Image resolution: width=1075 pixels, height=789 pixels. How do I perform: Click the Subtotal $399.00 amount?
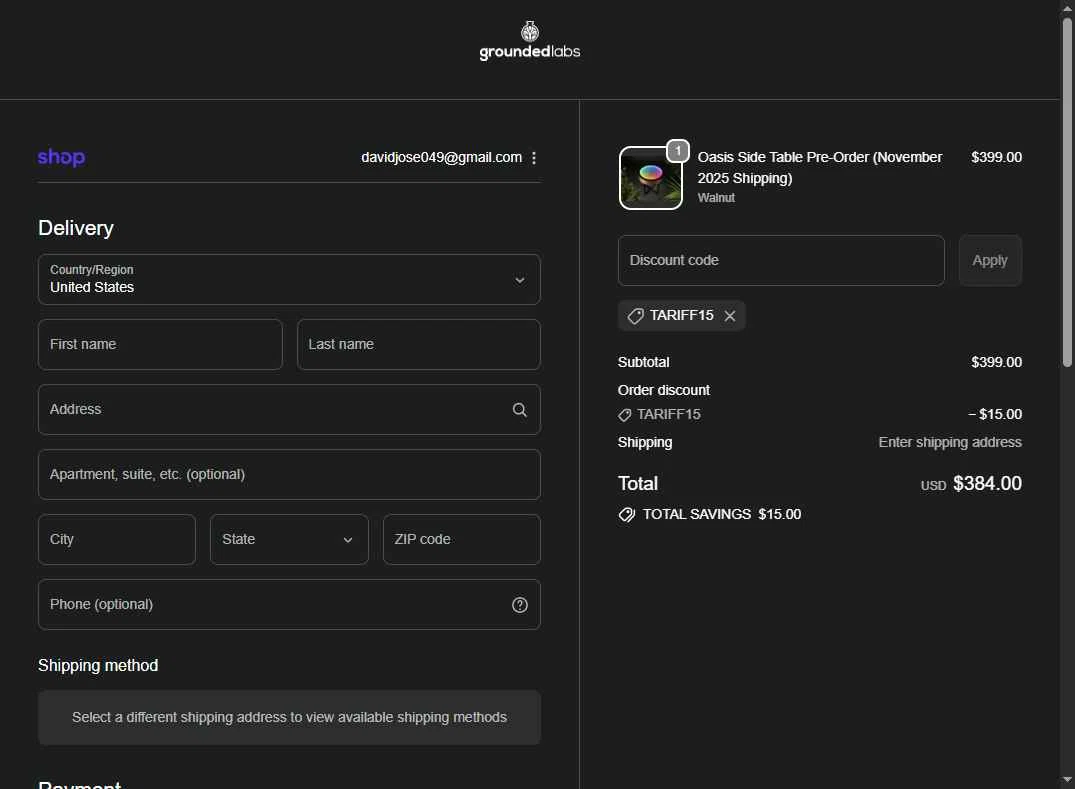[x=996, y=362]
